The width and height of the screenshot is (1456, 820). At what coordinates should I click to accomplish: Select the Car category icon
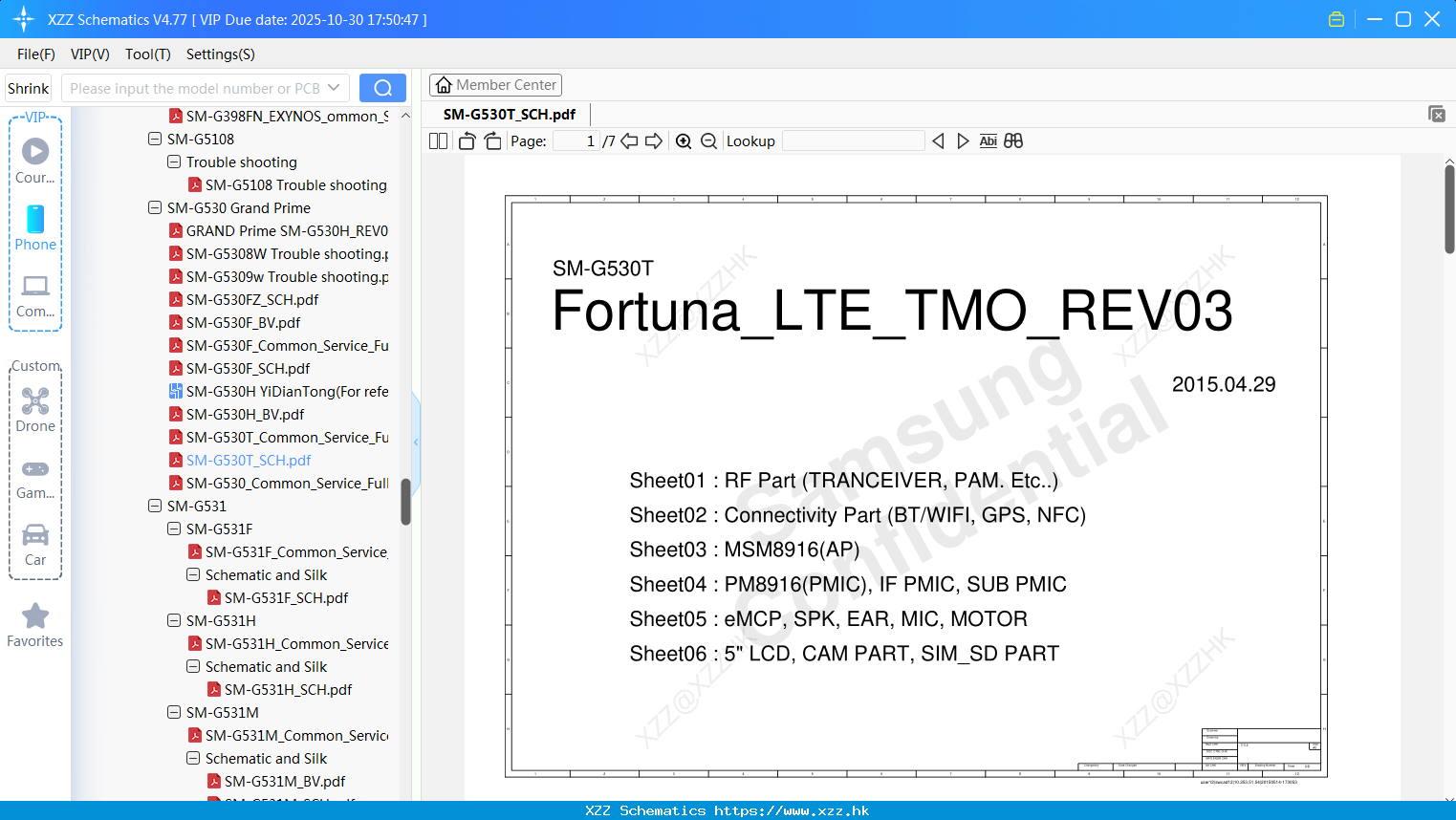[35, 545]
